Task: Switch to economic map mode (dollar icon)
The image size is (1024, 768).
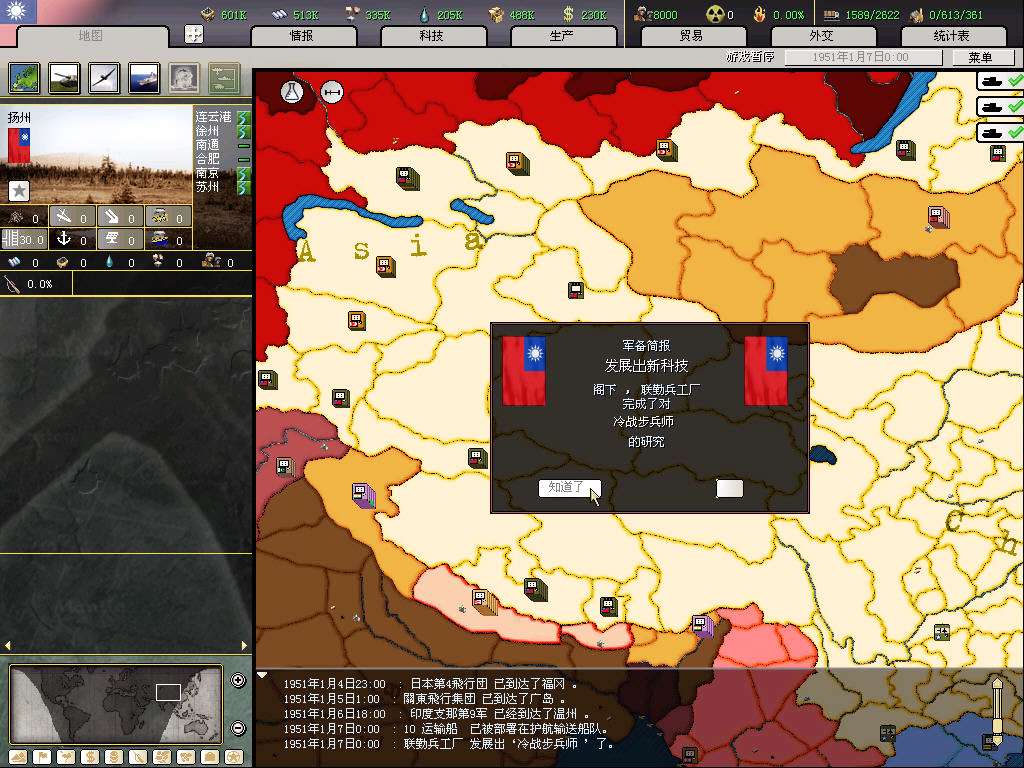Action: [90, 758]
